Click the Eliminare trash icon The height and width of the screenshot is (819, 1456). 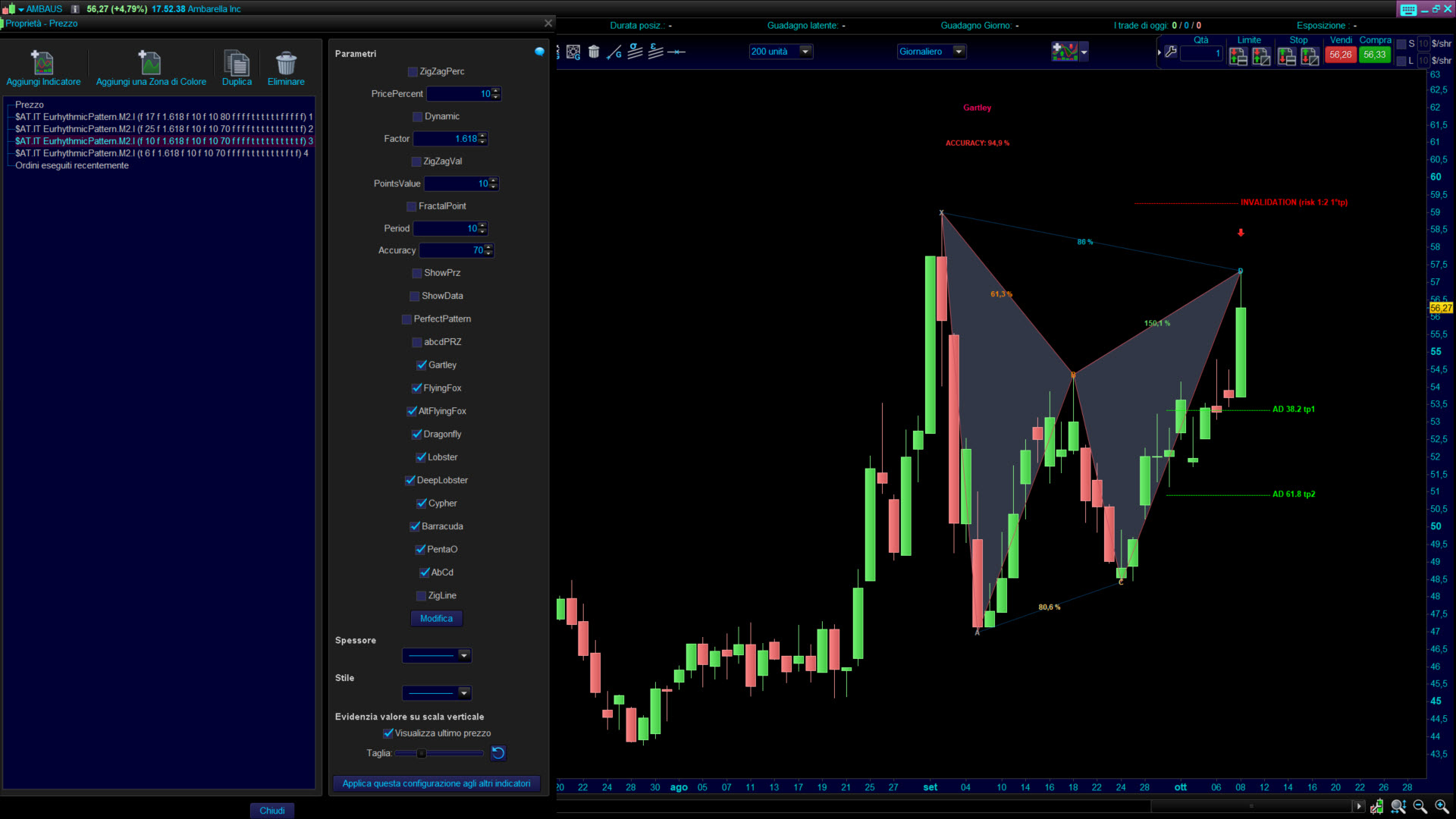[286, 63]
